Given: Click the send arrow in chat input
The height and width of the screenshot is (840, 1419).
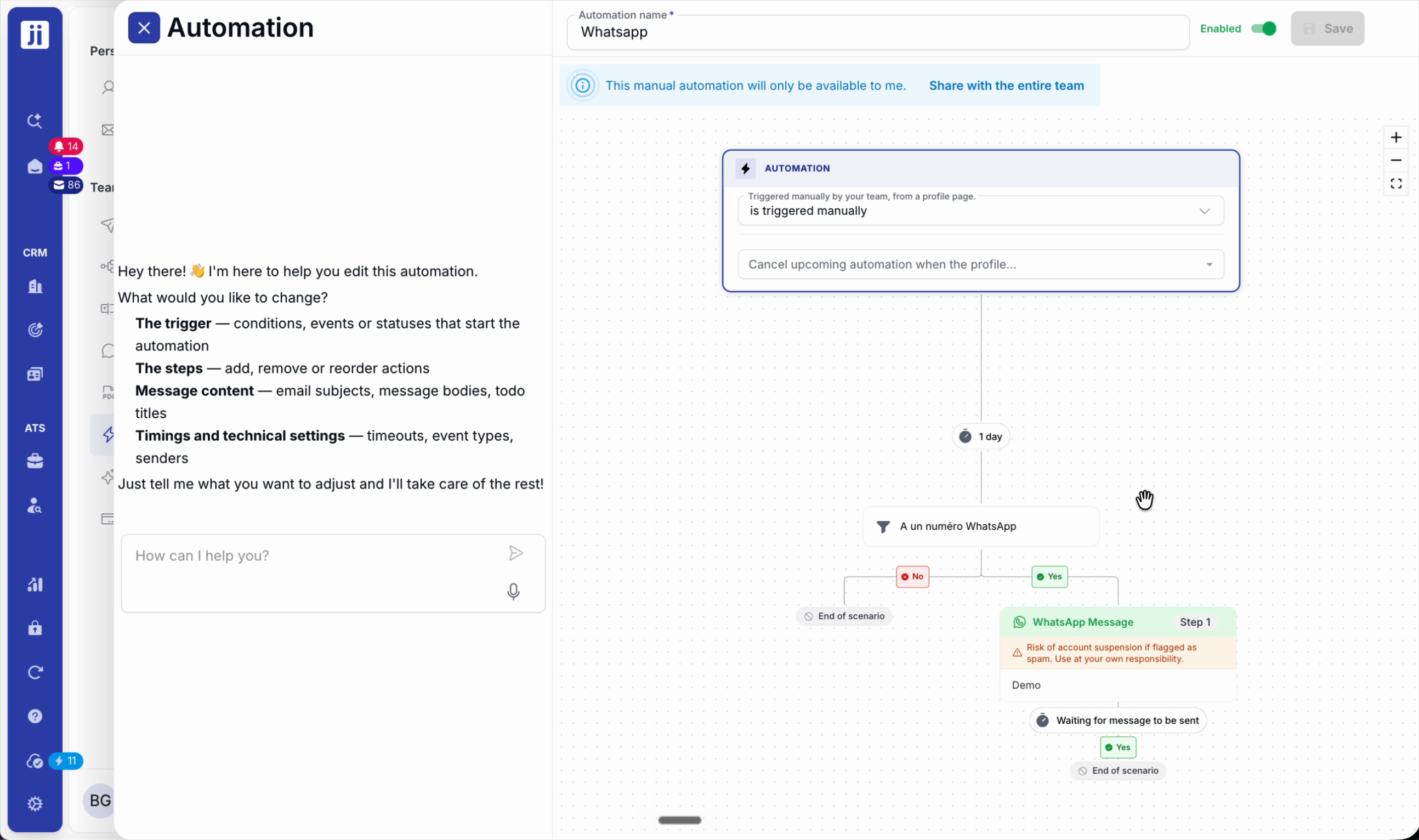Looking at the screenshot, I should pyautogui.click(x=515, y=553).
